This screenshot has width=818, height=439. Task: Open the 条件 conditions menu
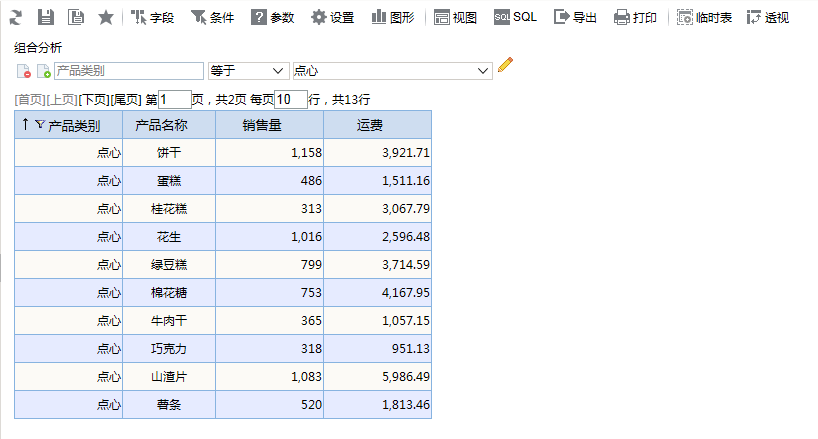coord(212,18)
